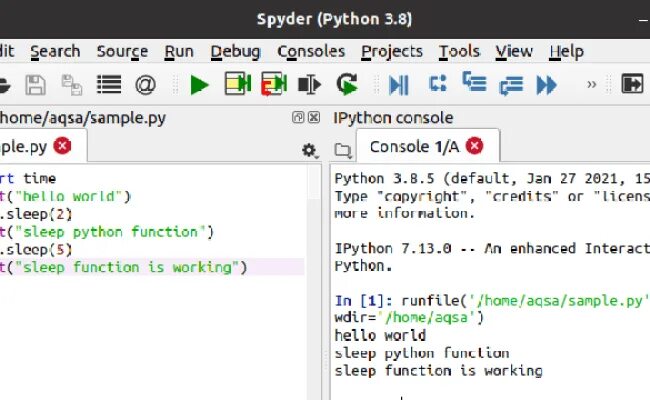
Task: Click the maximize current pane icon
Action: [x=632, y=84]
